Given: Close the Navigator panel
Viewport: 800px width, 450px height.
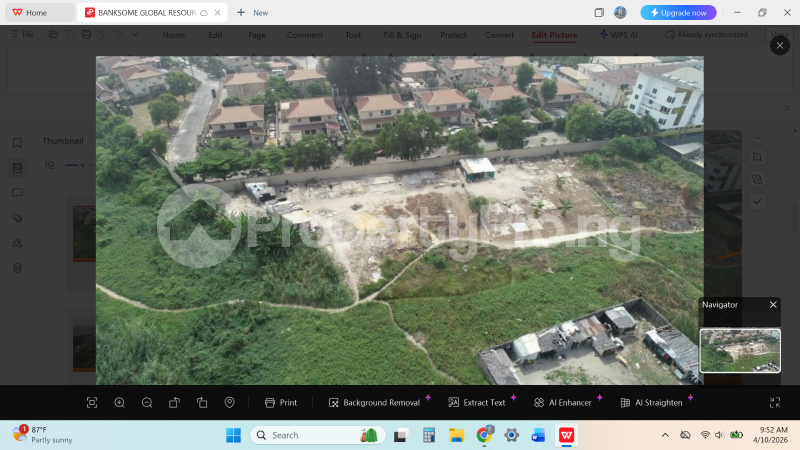Looking at the screenshot, I should pos(773,305).
